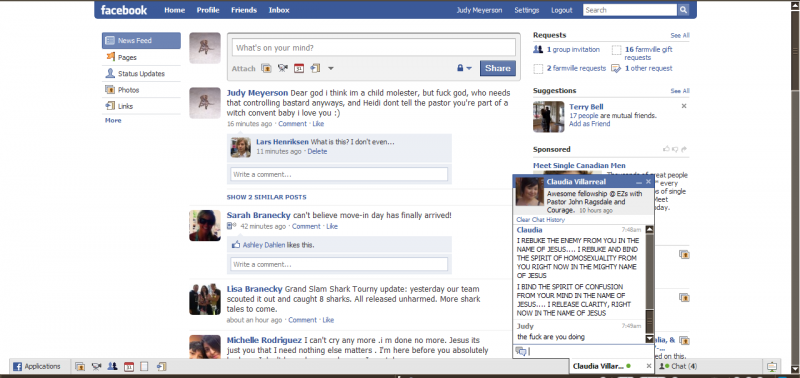Close the Claudia Villarreal chat window
The width and height of the screenshot is (800, 378).
(648, 182)
